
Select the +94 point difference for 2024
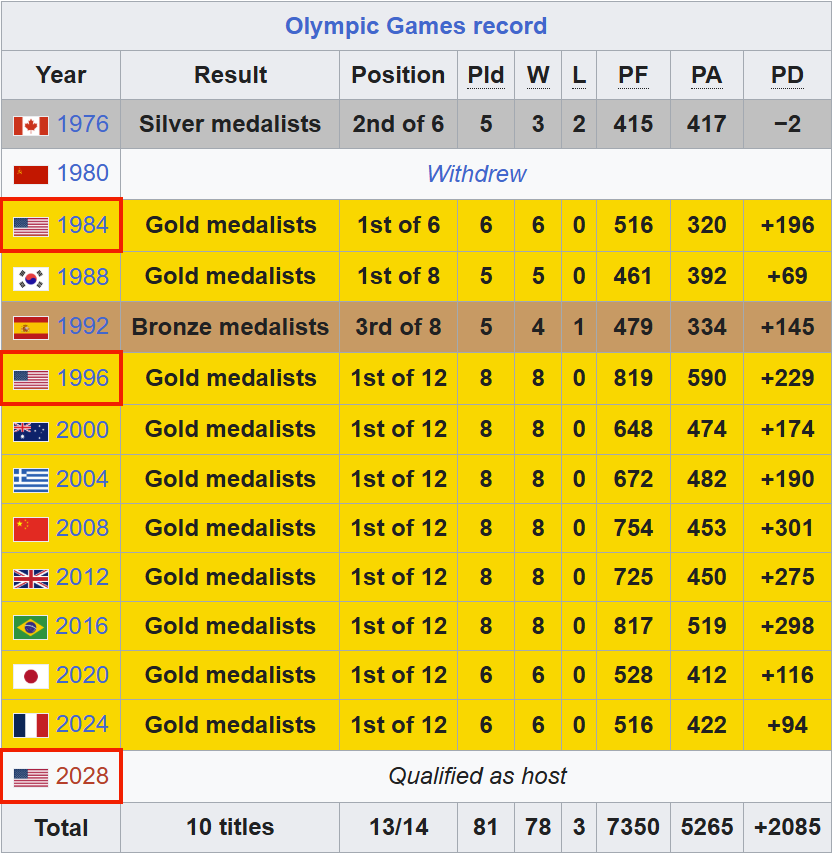click(x=787, y=725)
